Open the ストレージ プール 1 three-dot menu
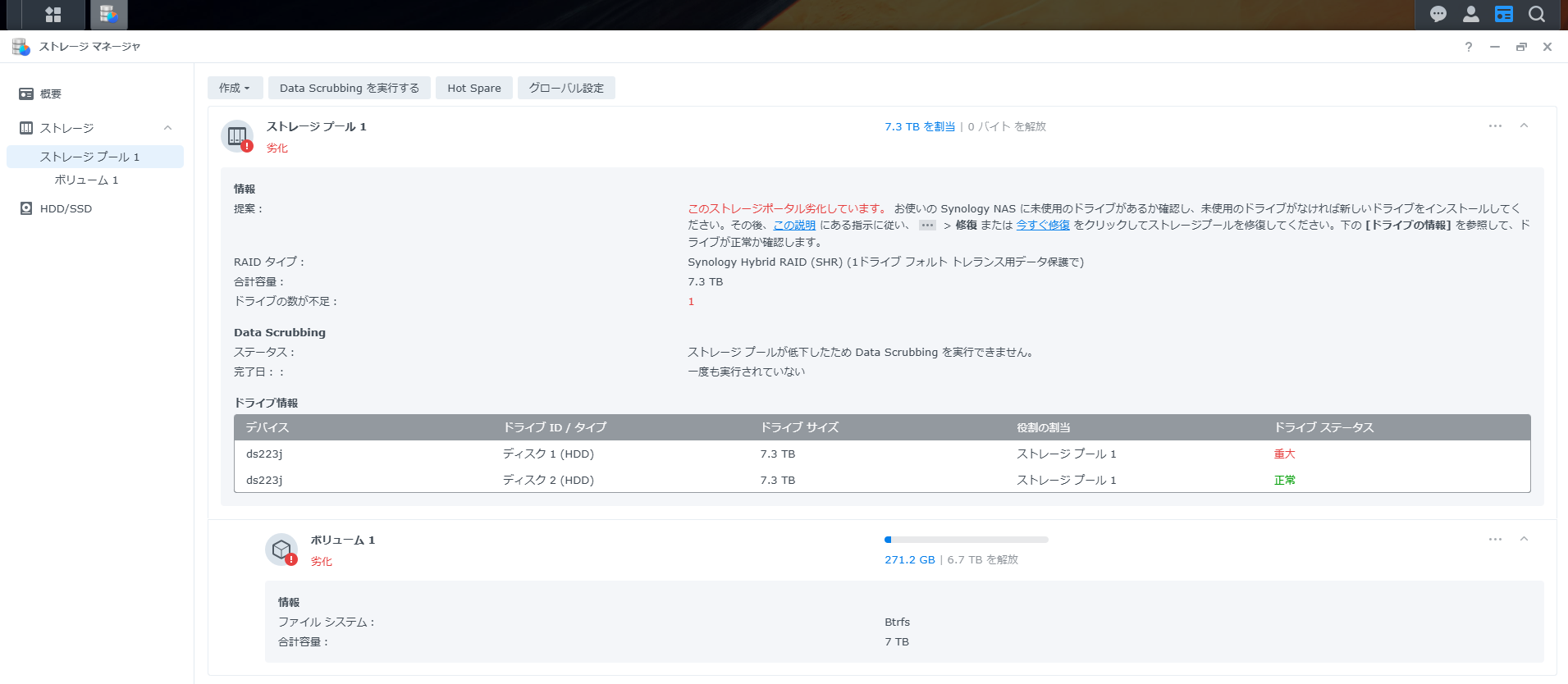 tap(1495, 125)
